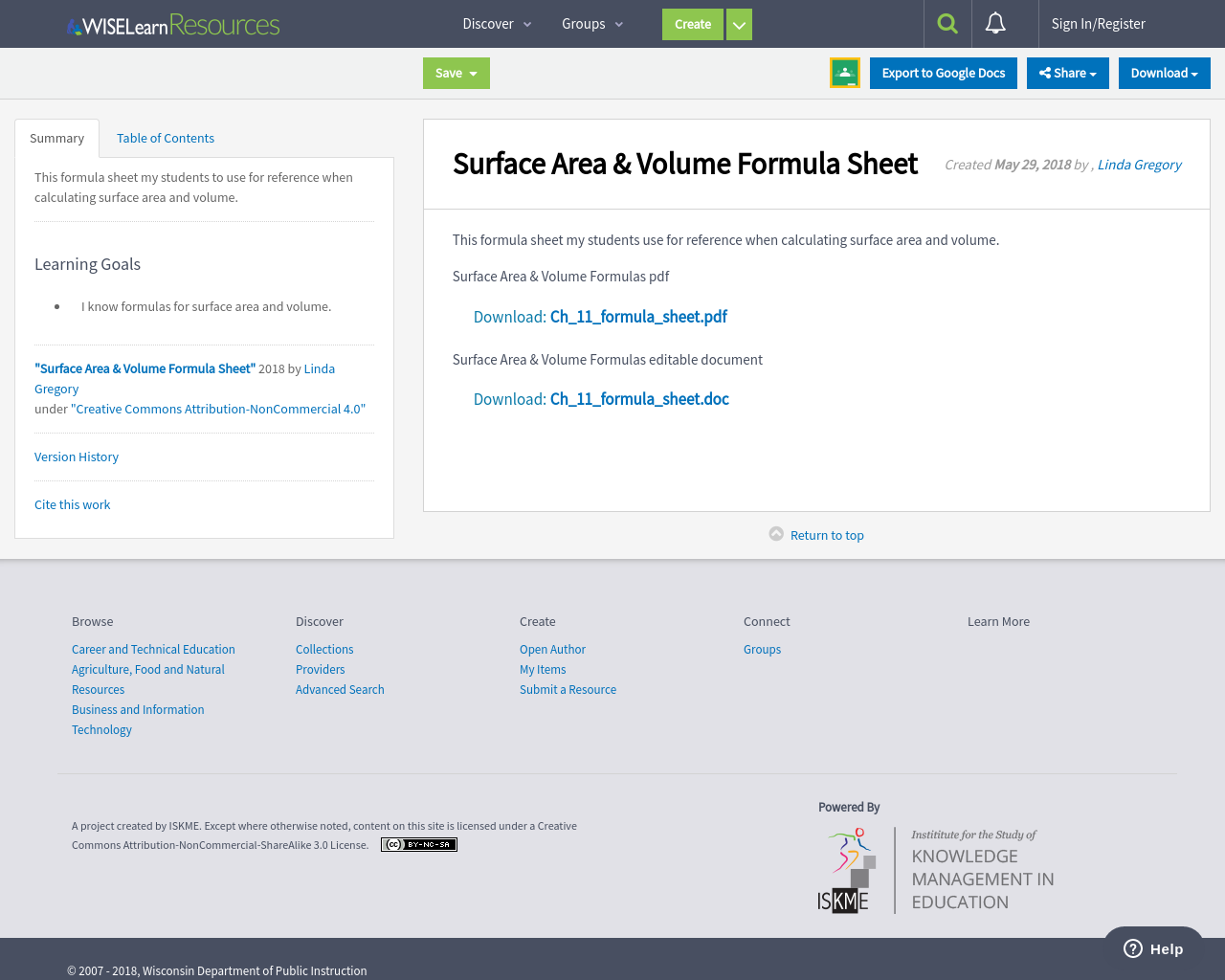
Task: Click the Google Classroom share icon
Action: [845, 73]
